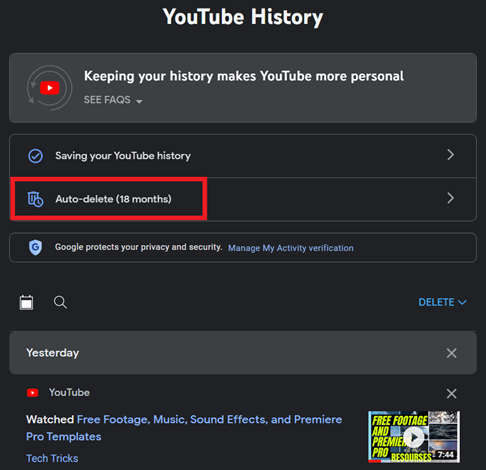Open Manage My Activity verification link
This screenshot has width=486, height=470.
click(x=291, y=248)
